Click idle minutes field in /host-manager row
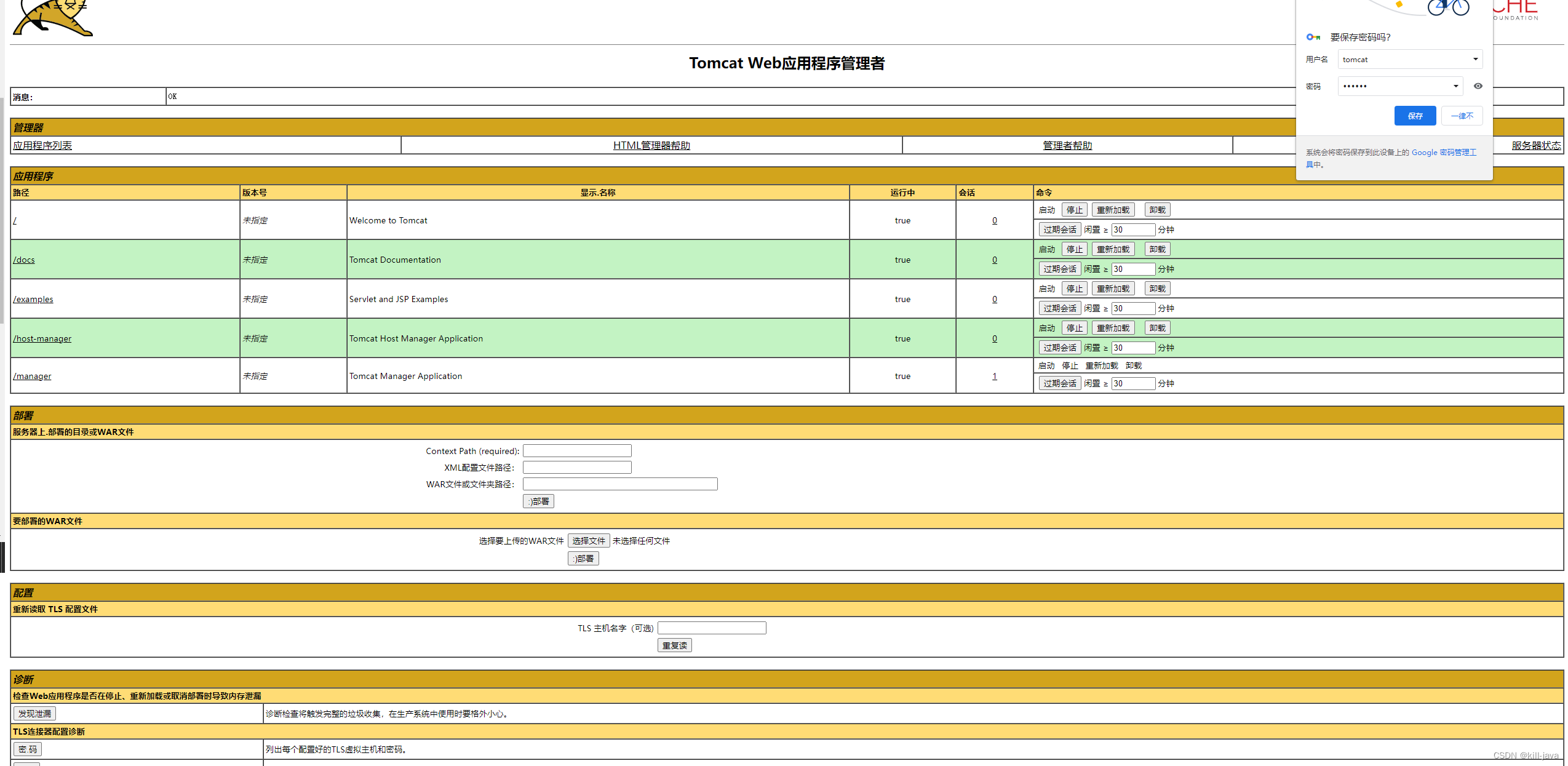This screenshot has height=766, width=1568. tap(1133, 348)
